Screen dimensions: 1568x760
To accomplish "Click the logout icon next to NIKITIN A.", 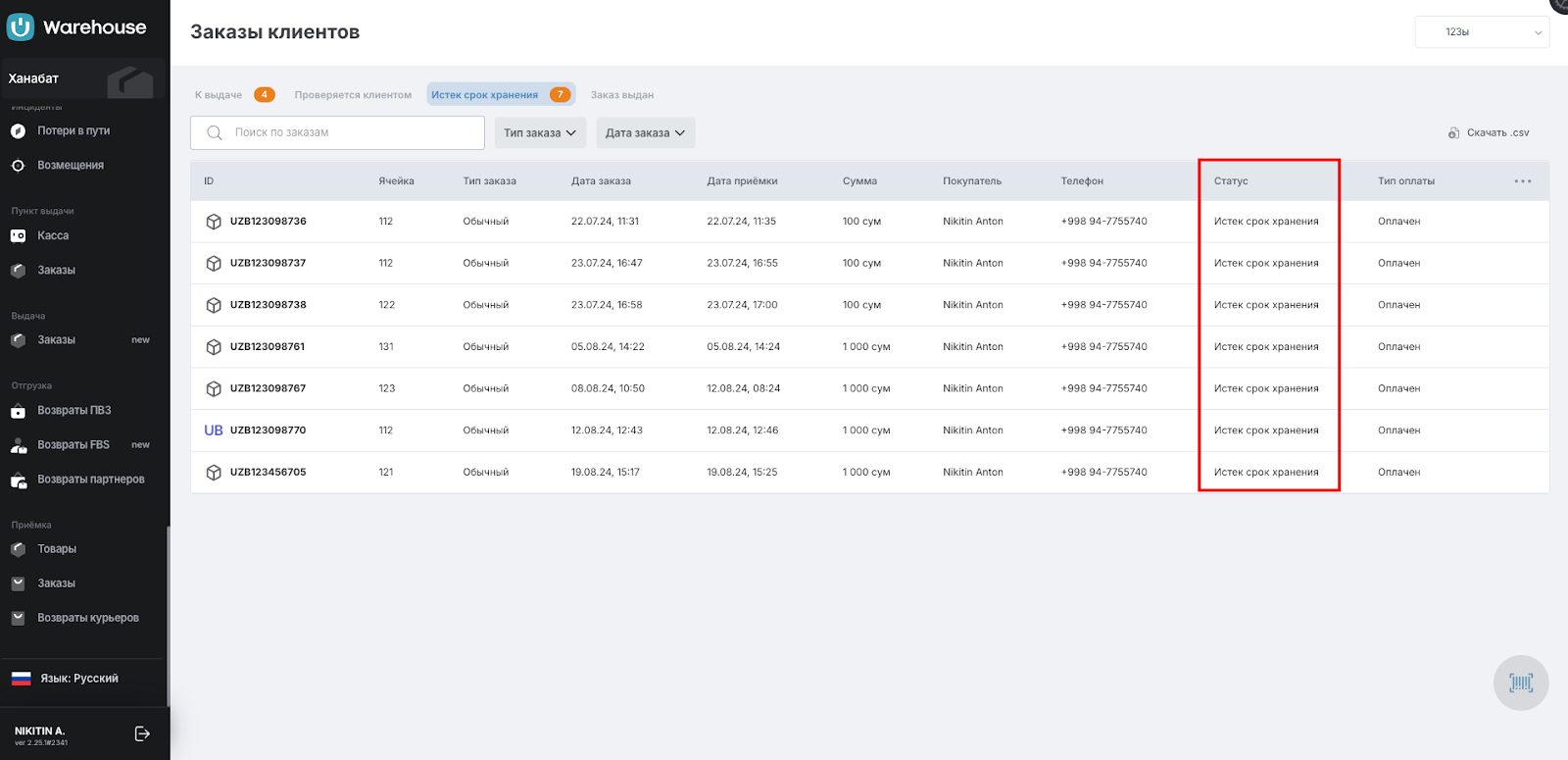I will 142,734.
